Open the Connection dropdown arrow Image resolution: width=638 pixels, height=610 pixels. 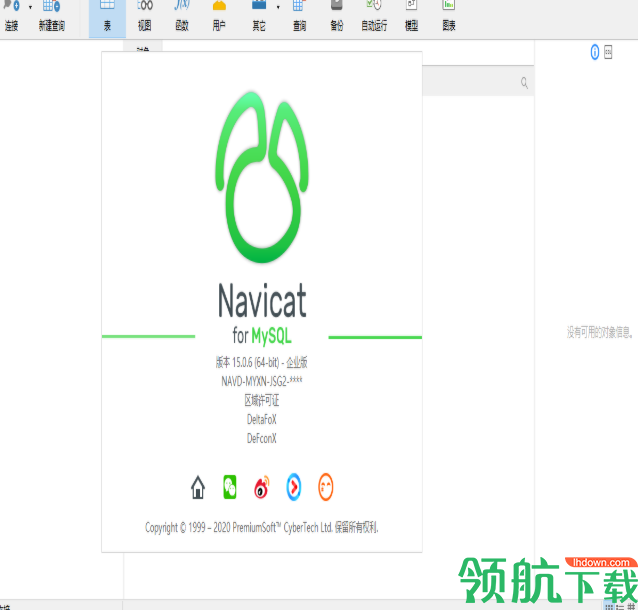coord(31,7)
